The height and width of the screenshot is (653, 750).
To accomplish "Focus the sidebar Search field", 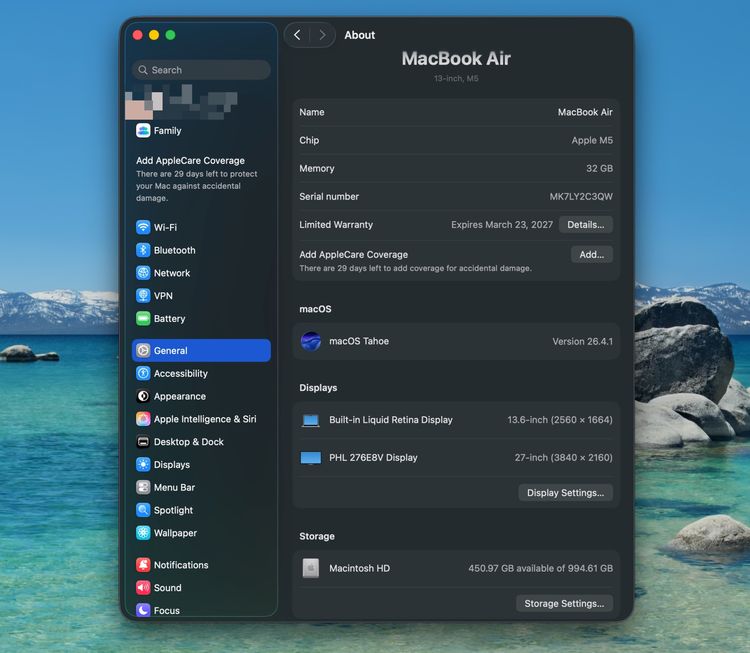I will pos(201,70).
